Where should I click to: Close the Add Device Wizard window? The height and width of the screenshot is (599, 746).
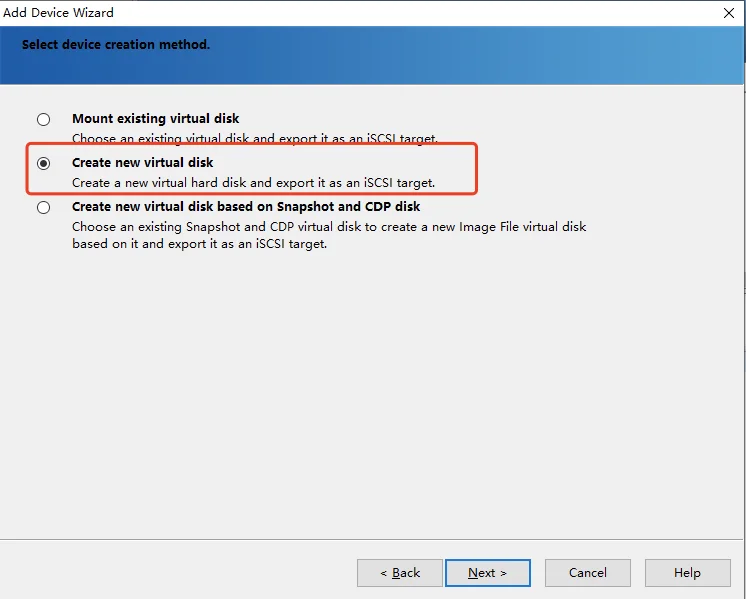coord(728,13)
